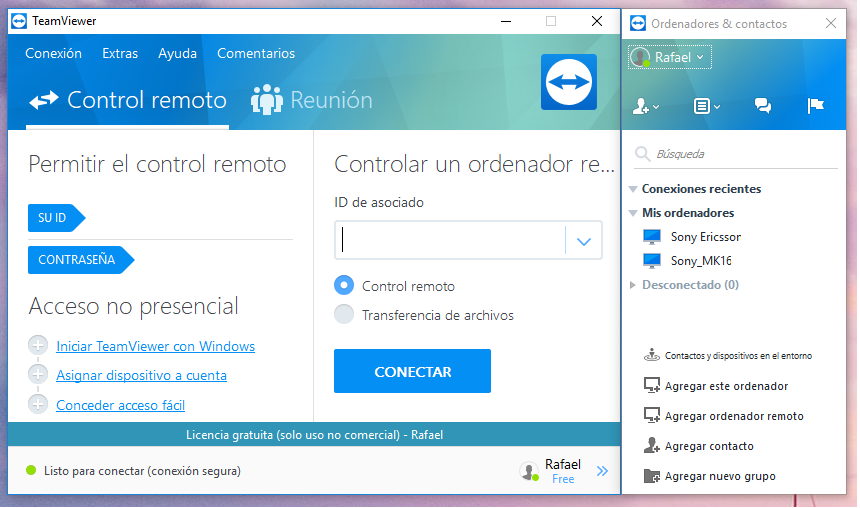
Task: Click the nearby contacts and devices icon
Action: [652, 355]
